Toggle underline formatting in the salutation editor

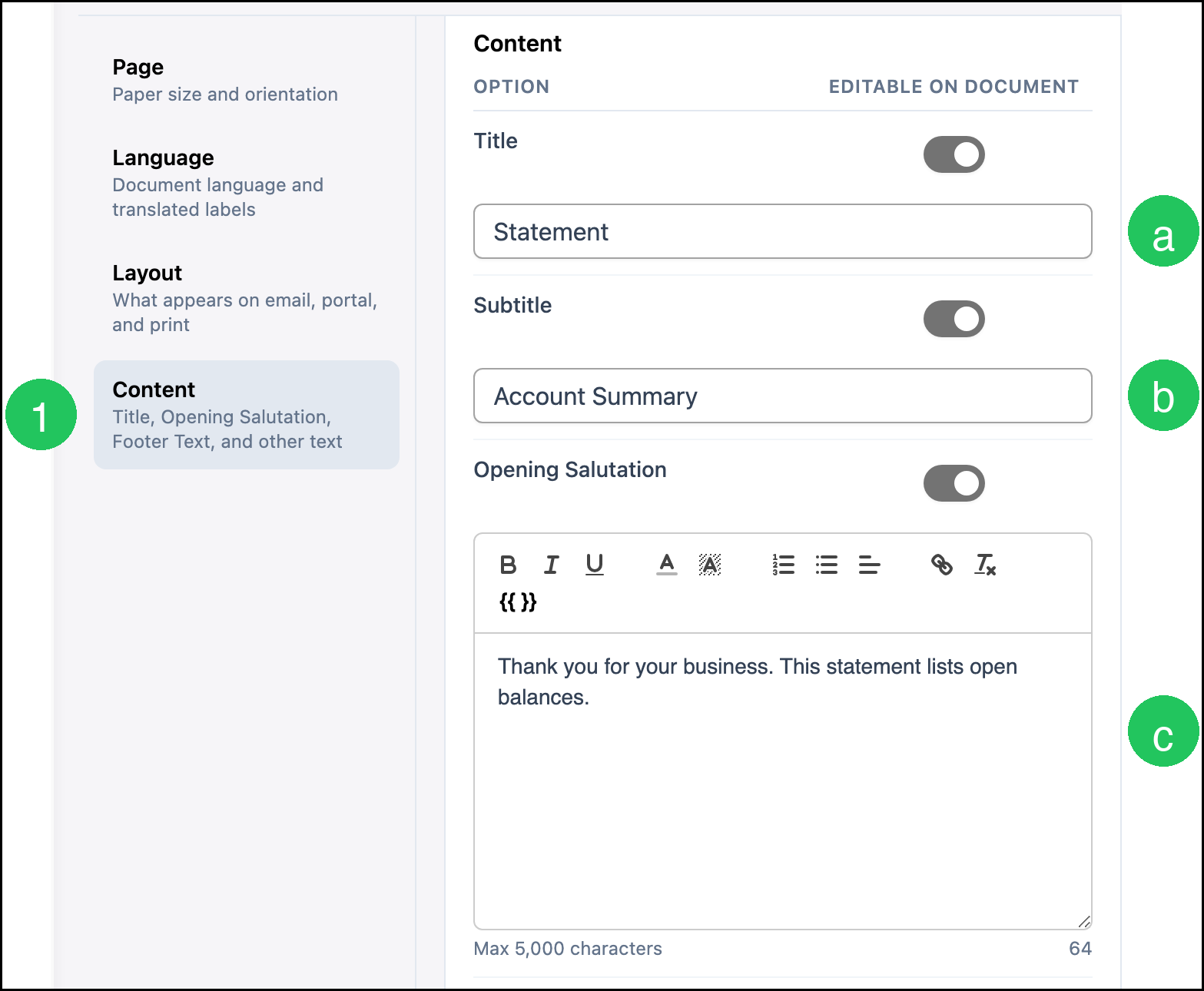pos(594,565)
